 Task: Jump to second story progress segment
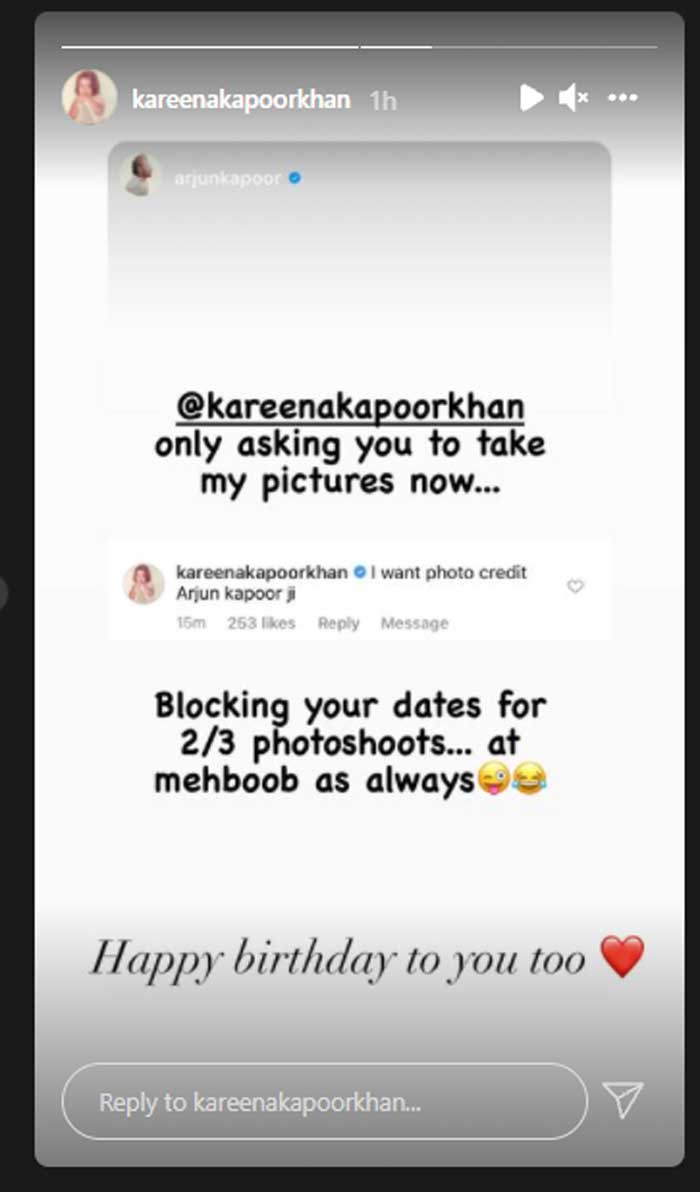508,47
